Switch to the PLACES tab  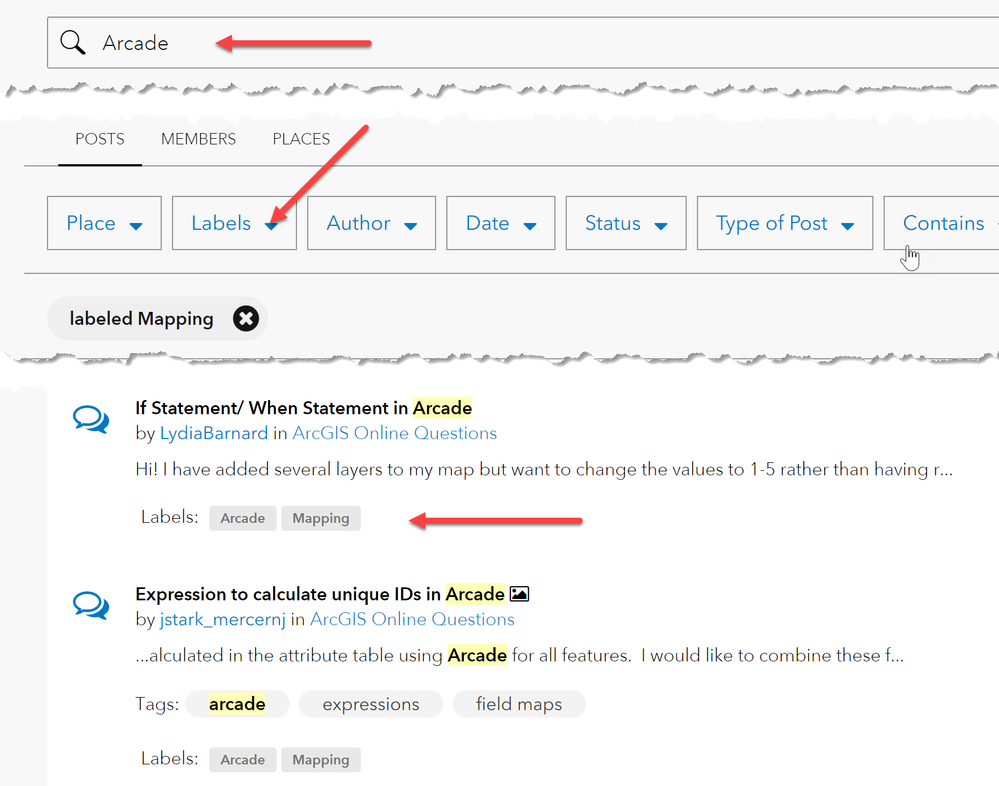click(301, 139)
